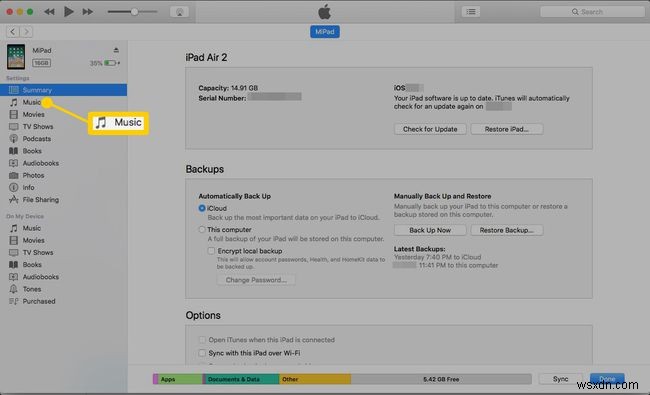
Task: Go back with the left chevron button
Action: pos(13,32)
